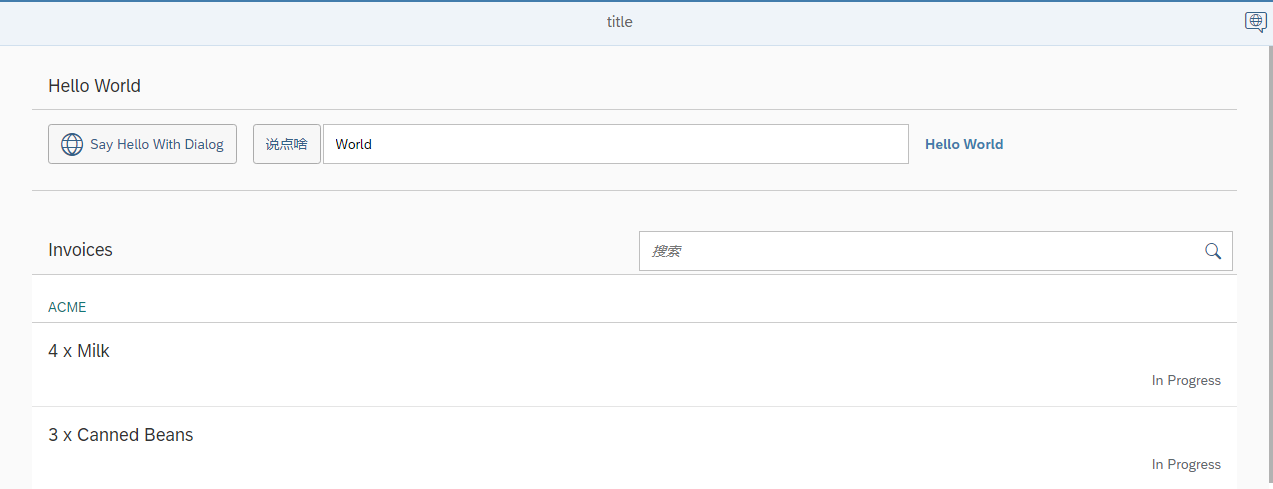Click the Invoices list heading
The image size is (1273, 489).
click(80, 250)
